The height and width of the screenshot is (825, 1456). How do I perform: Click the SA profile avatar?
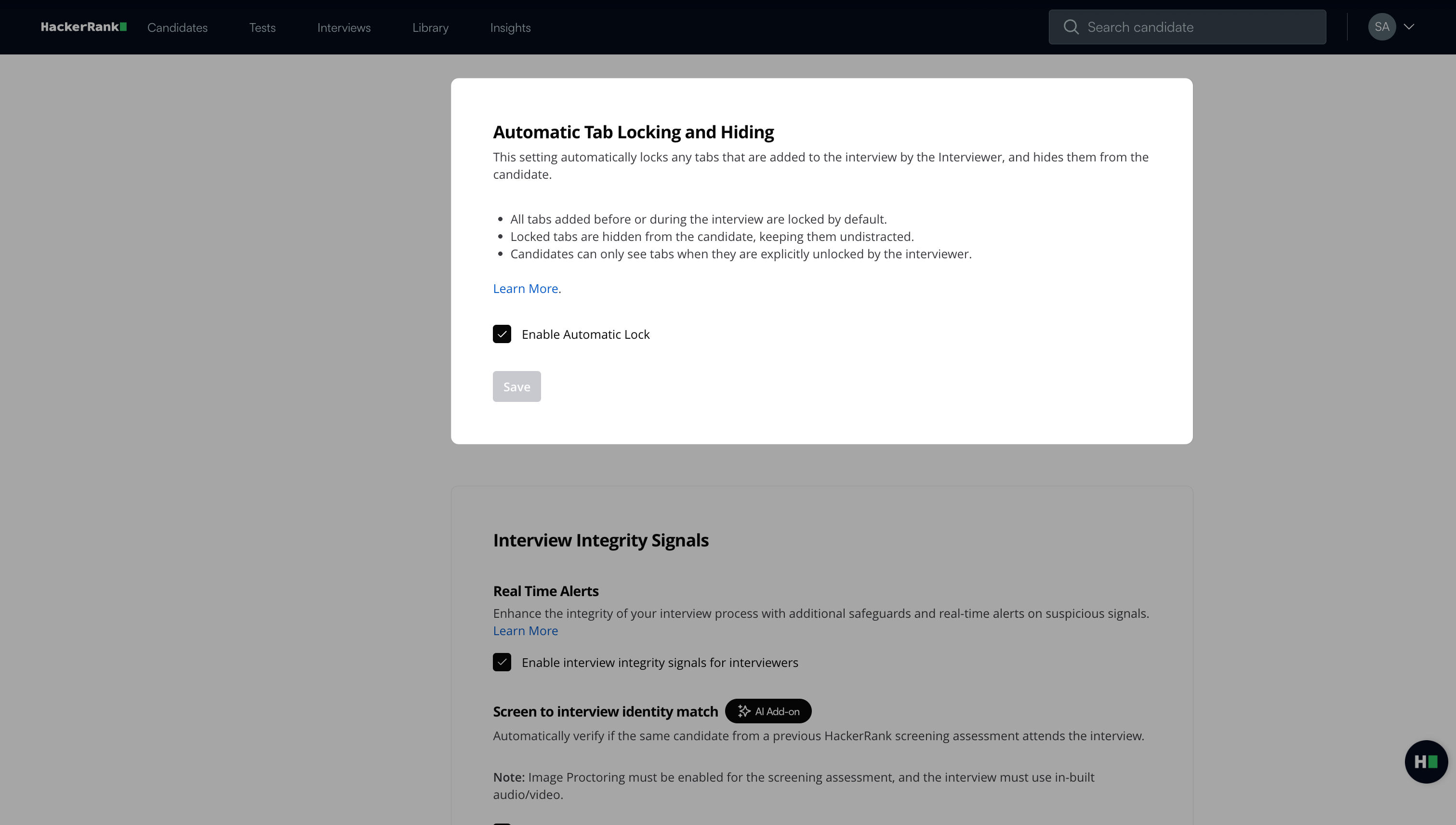tap(1381, 27)
